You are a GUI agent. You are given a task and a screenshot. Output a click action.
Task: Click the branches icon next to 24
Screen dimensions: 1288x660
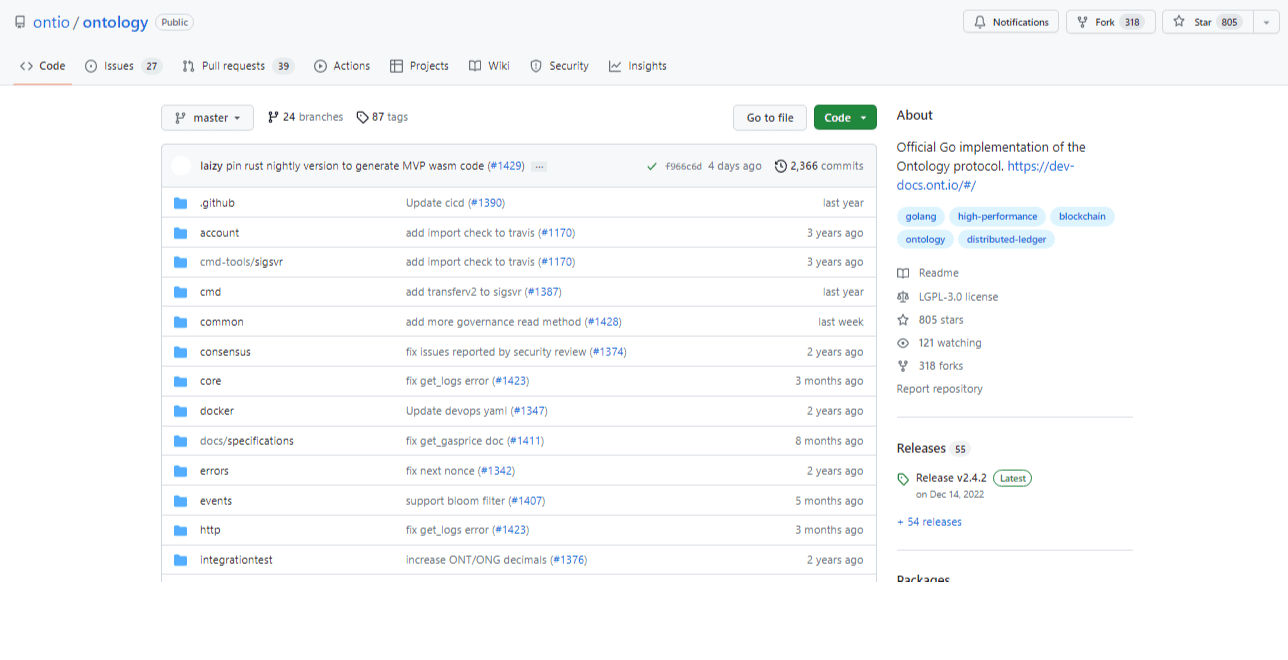273,117
